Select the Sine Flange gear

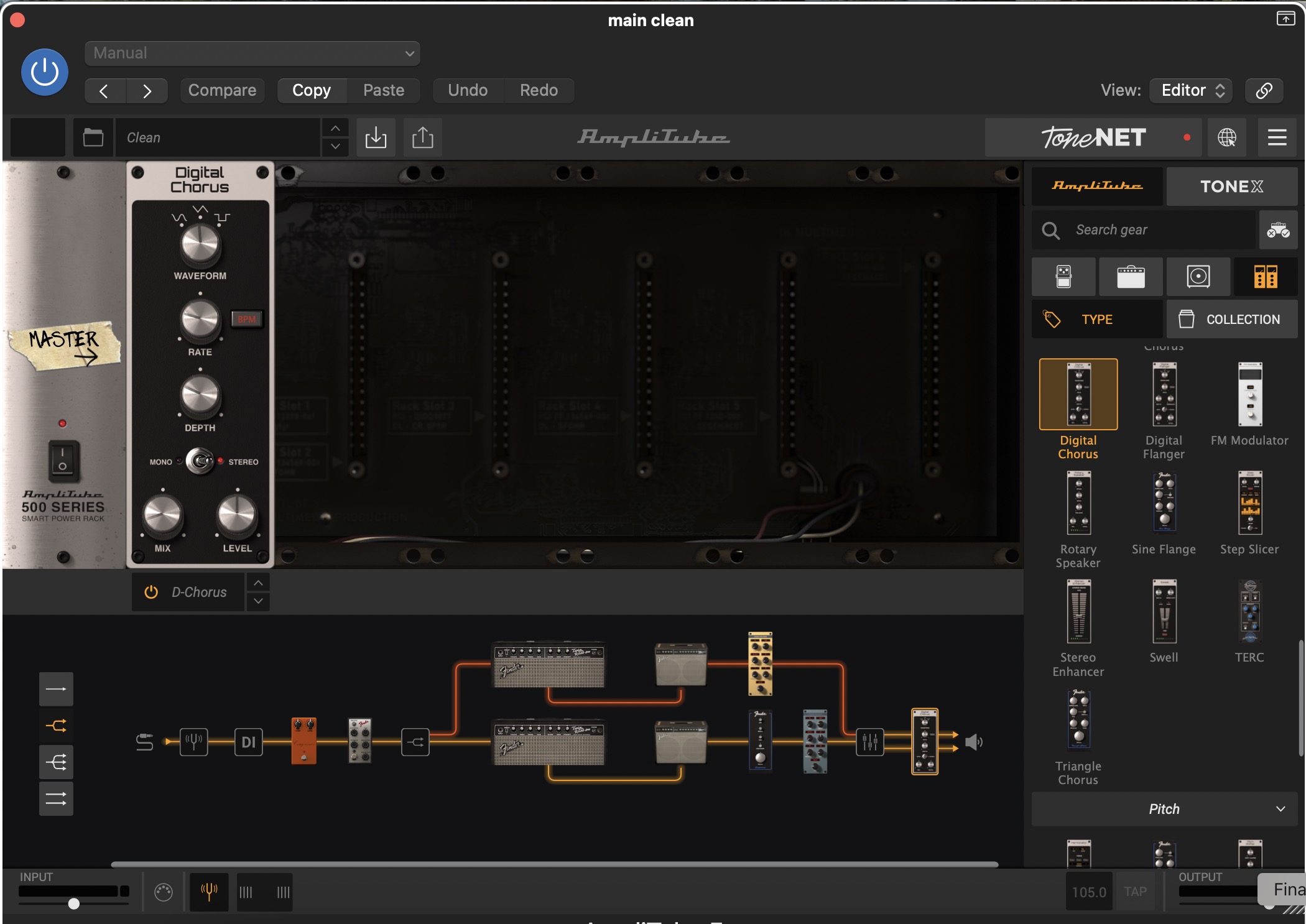[1164, 503]
